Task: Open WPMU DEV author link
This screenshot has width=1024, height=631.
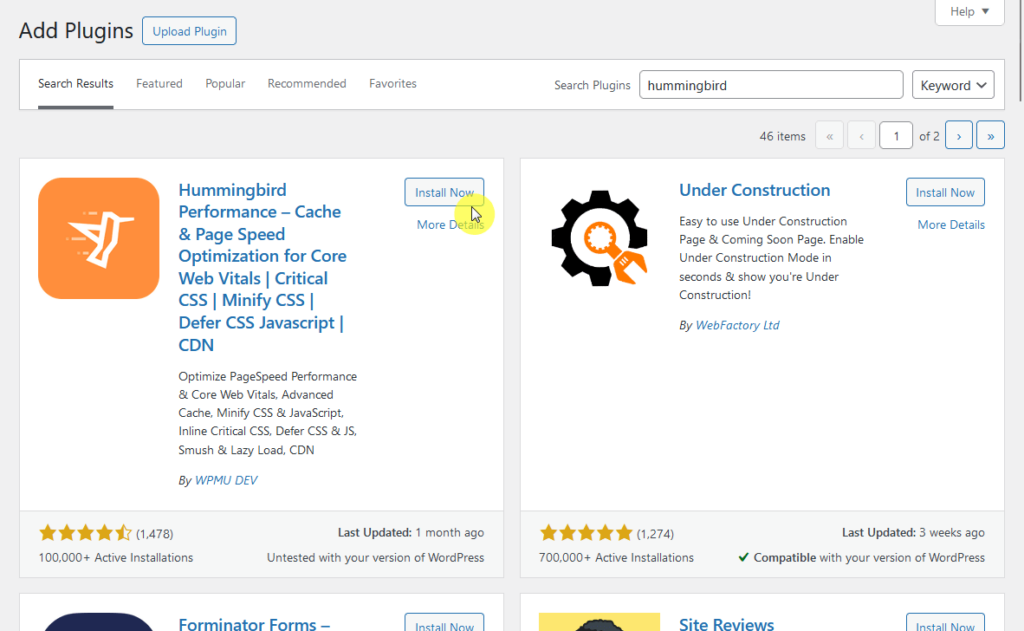Action: click(x=226, y=480)
